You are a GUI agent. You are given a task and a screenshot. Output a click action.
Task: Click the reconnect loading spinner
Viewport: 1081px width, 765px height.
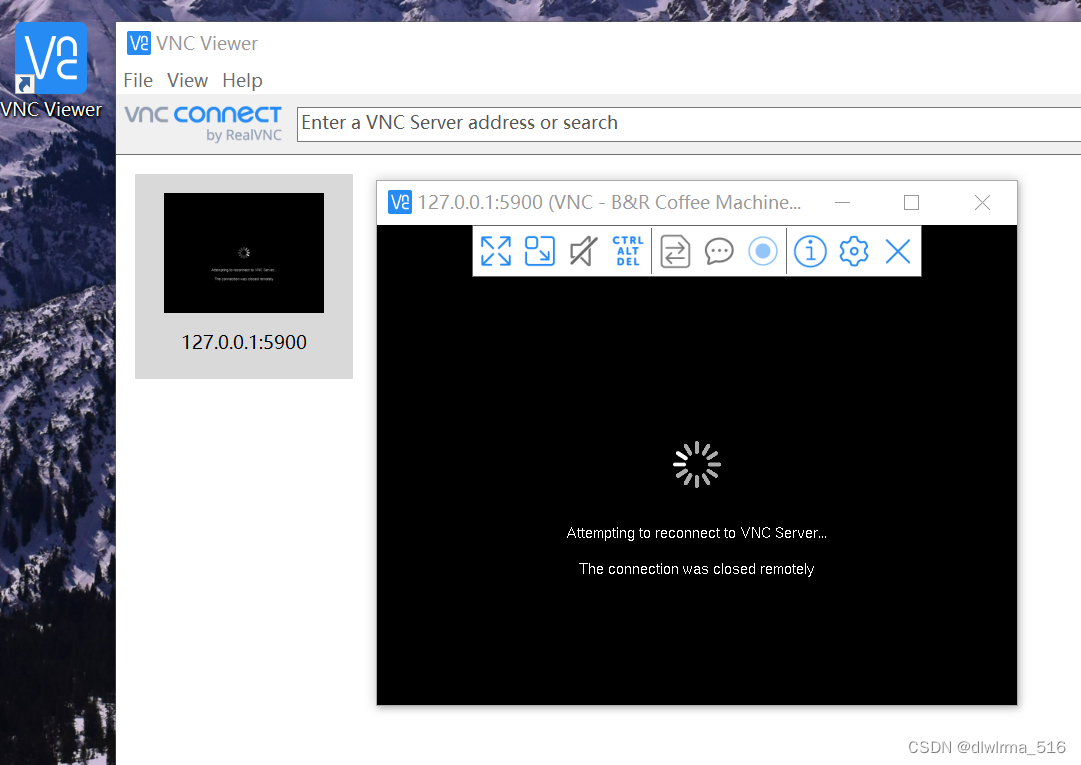(696, 464)
